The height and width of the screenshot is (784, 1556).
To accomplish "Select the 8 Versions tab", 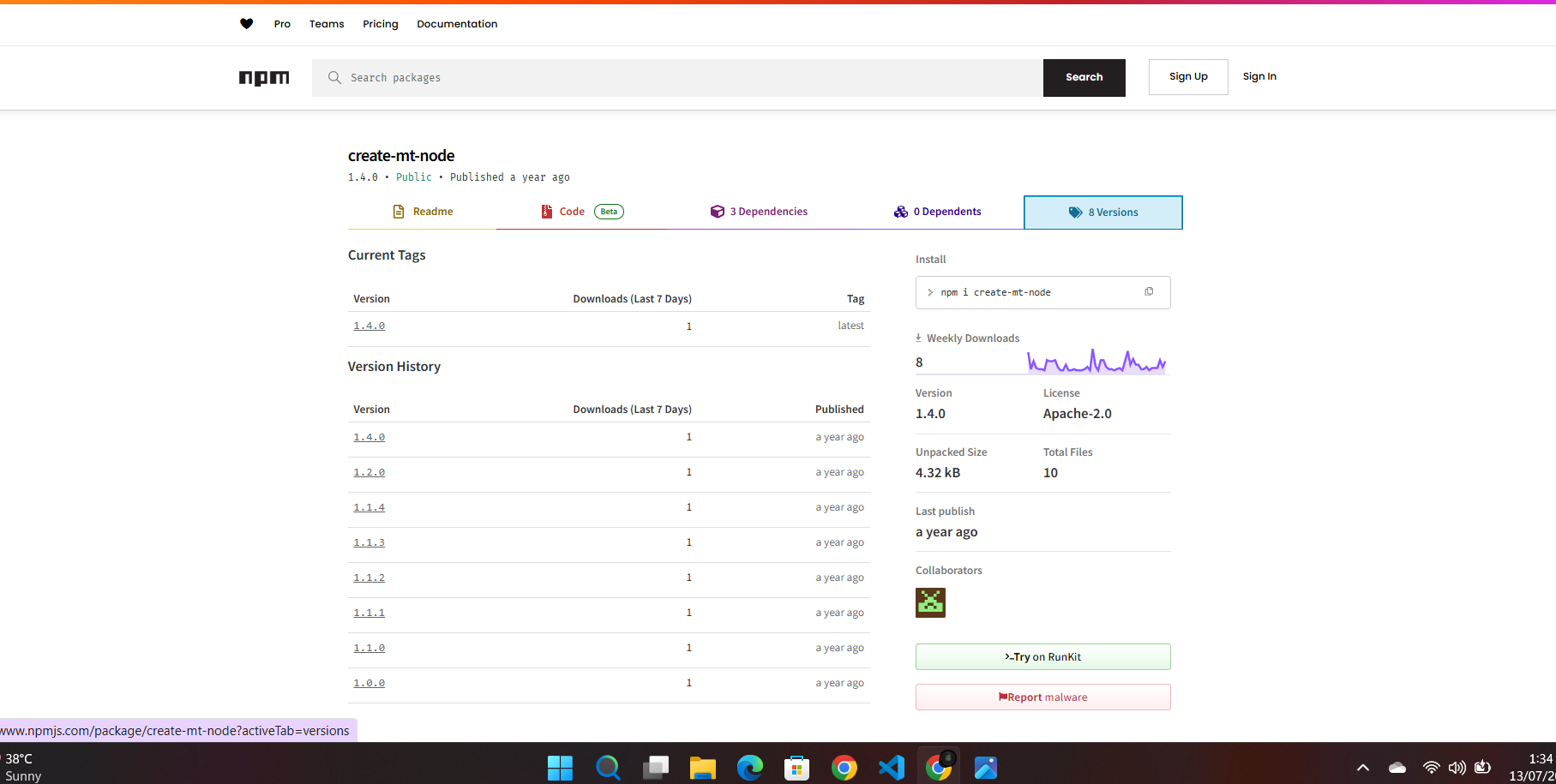I will pyautogui.click(x=1103, y=212).
